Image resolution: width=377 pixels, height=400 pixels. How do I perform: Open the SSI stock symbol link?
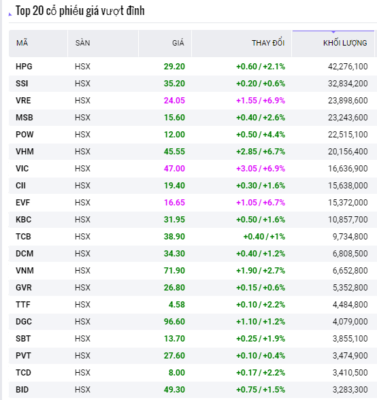(x=22, y=84)
